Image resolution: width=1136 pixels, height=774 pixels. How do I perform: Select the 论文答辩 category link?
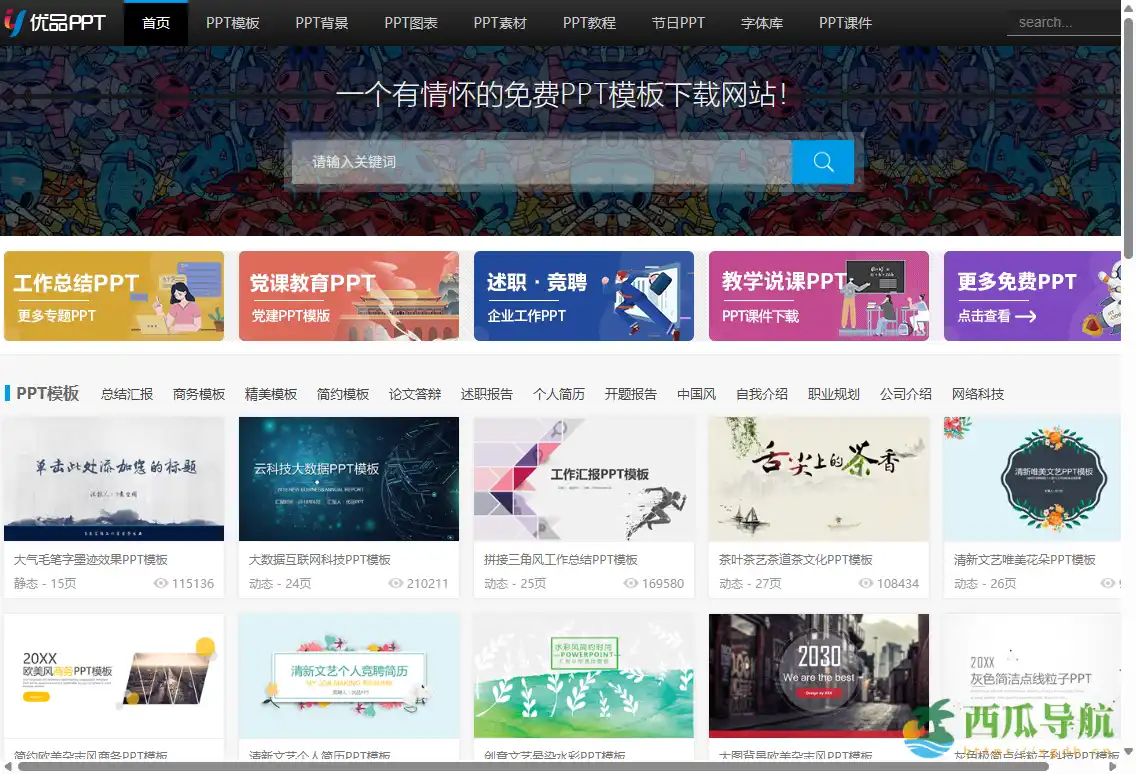click(415, 394)
